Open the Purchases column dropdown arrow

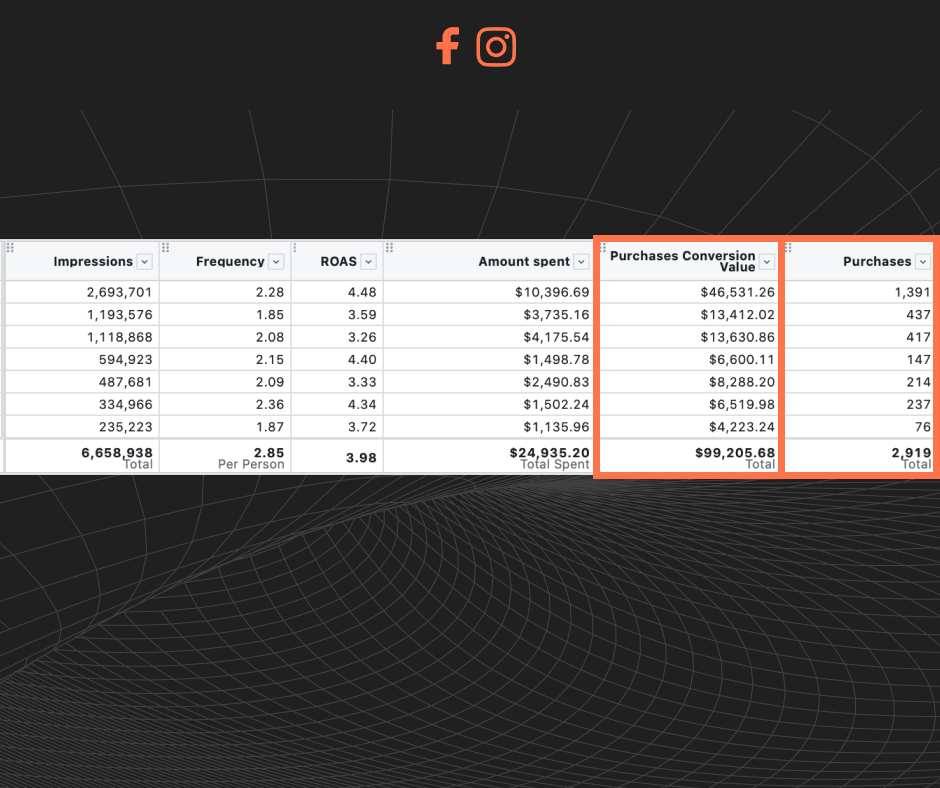click(923, 261)
